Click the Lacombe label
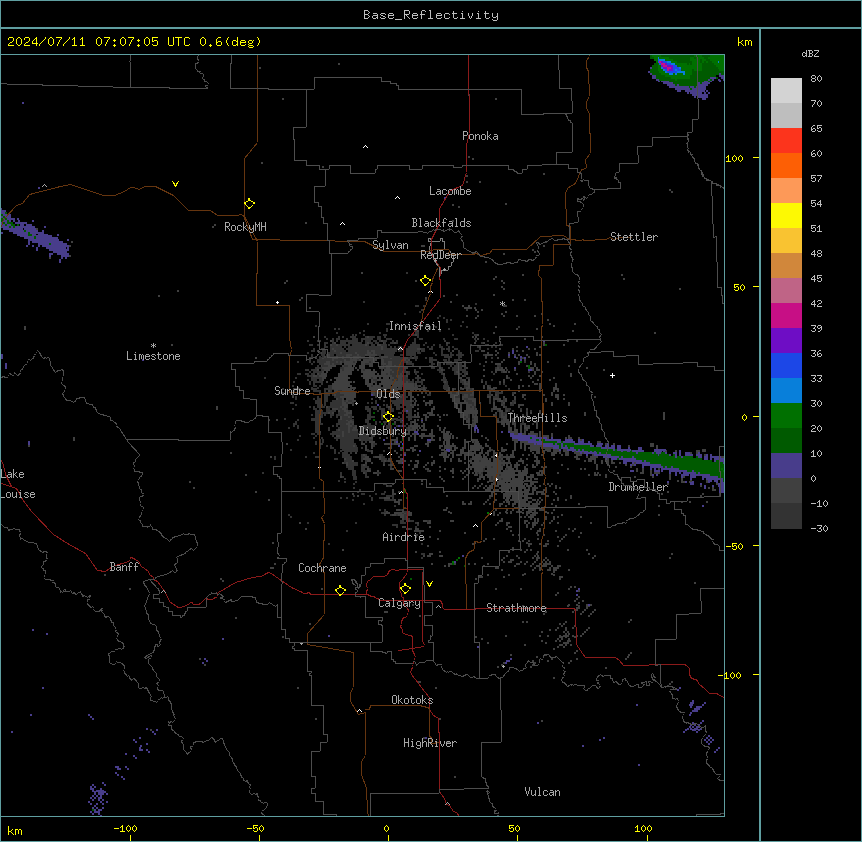The width and height of the screenshot is (862, 842). pyautogui.click(x=450, y=191)
